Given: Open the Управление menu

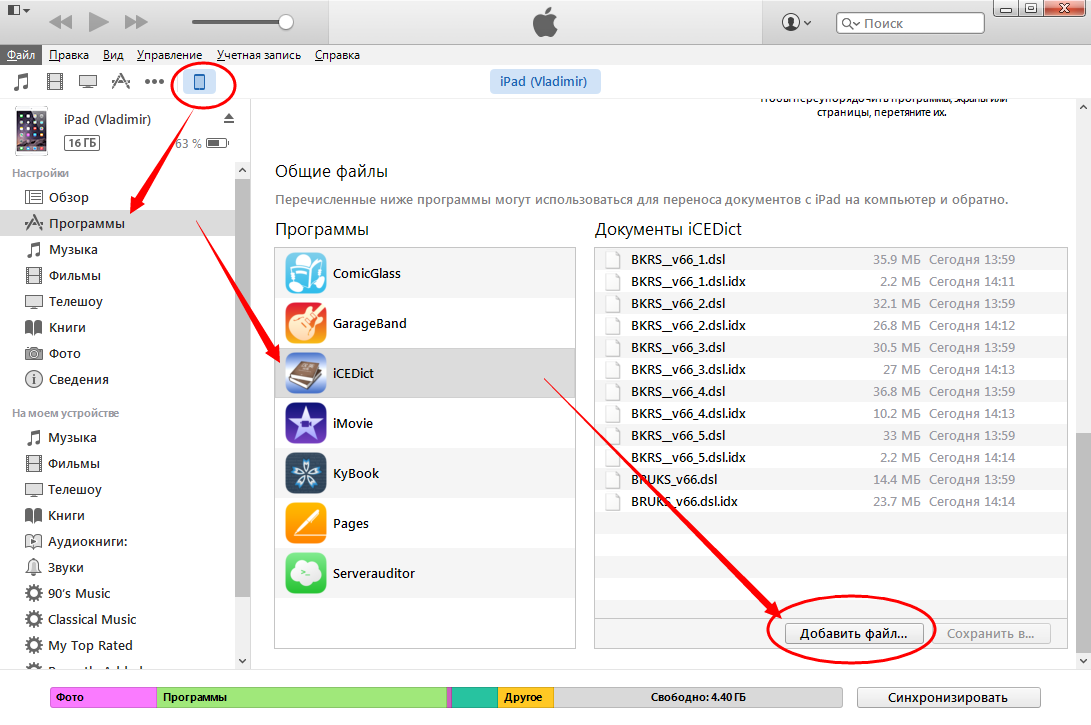Looking at the screenshot, I should coord(169,55).
